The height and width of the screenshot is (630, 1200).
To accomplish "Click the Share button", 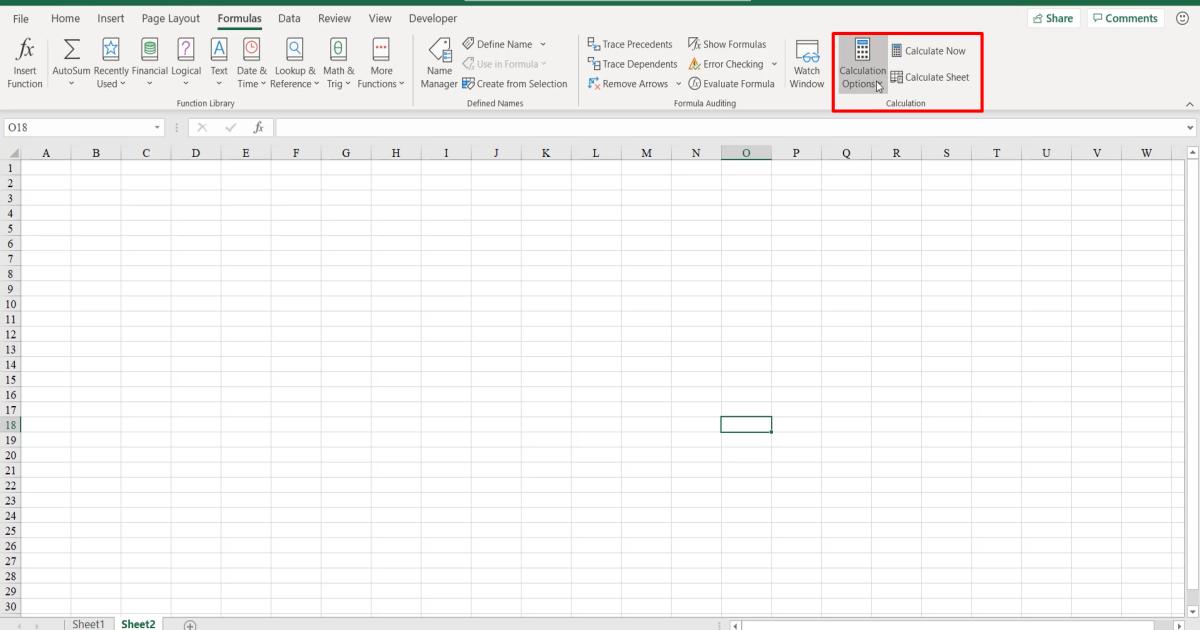I will point(1053,17).
